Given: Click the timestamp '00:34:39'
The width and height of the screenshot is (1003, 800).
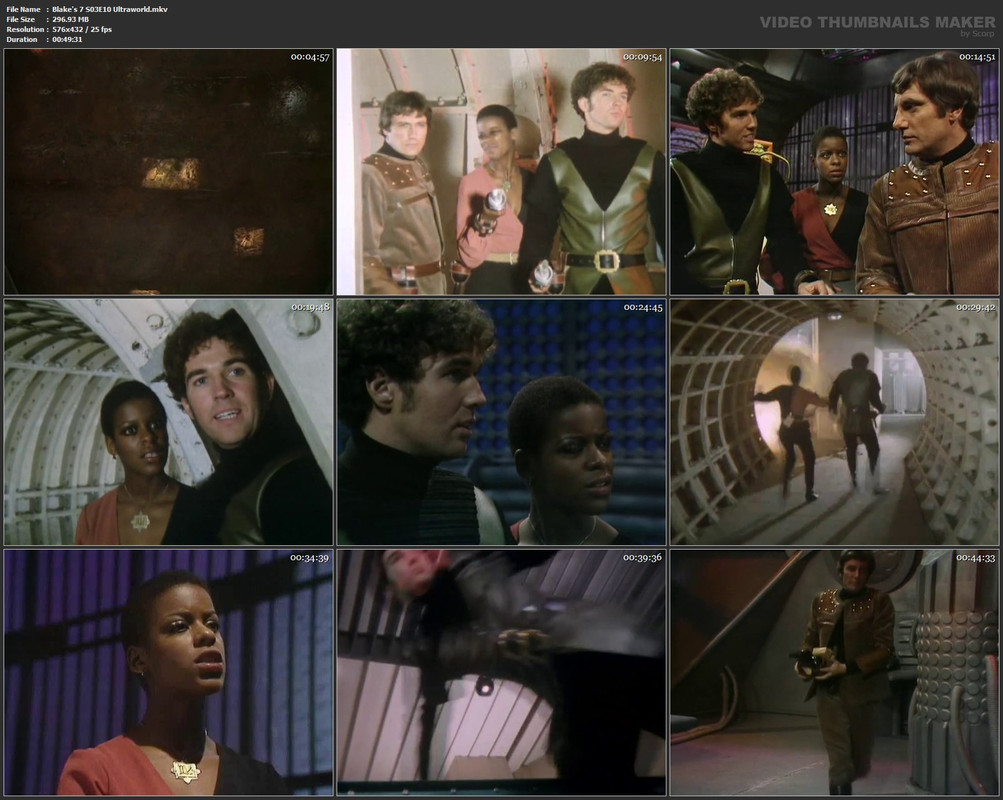Looking at the screenshot, I should (310, 558).
